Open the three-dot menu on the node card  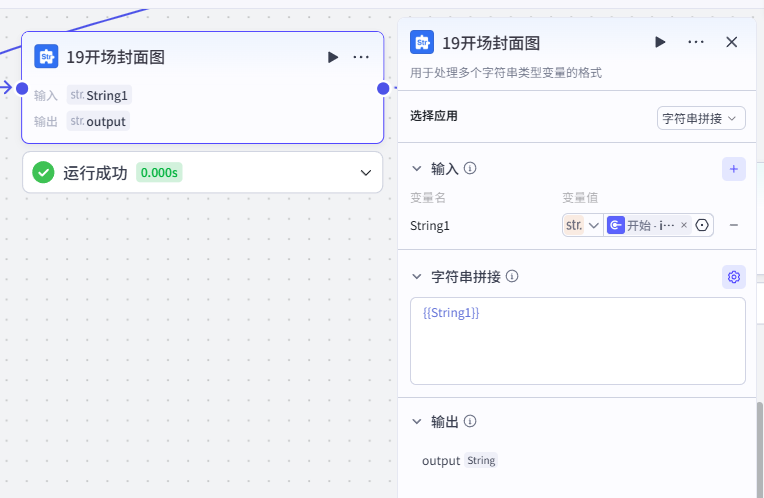(361, 57)
